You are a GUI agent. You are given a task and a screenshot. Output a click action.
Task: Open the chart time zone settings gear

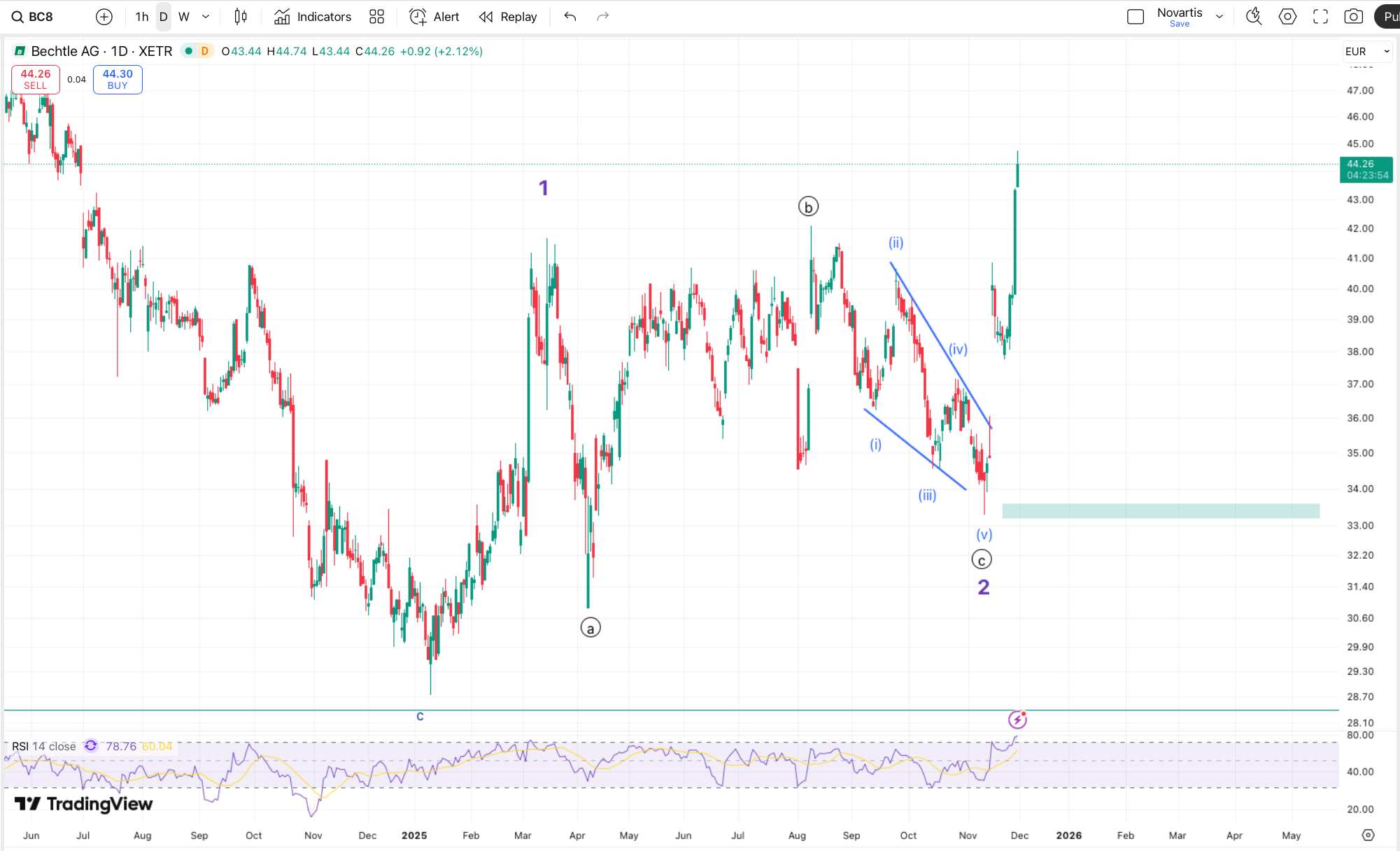pyautogui.click(x=1368, y=835)
